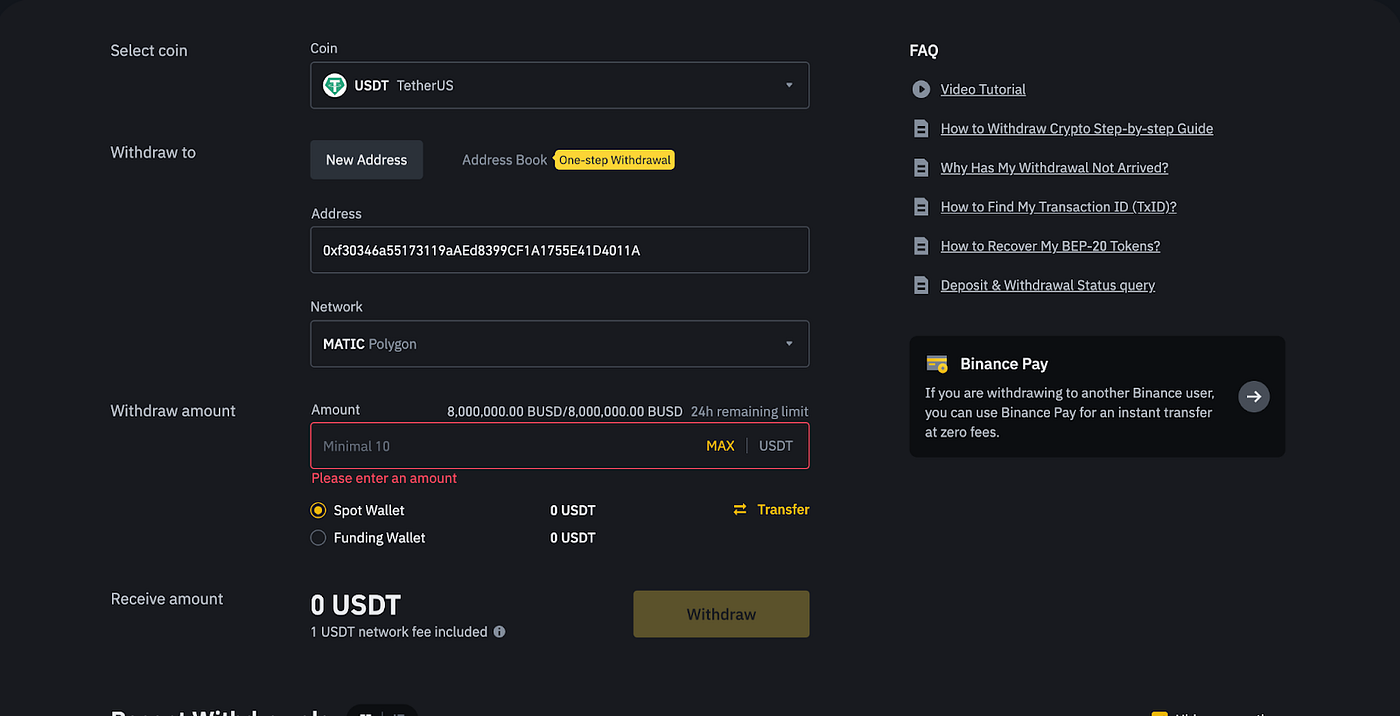Viewport: 1400px width, 716px height.
Task: Click document icon beside Transaction ID link
Action: tap(921, 207)
